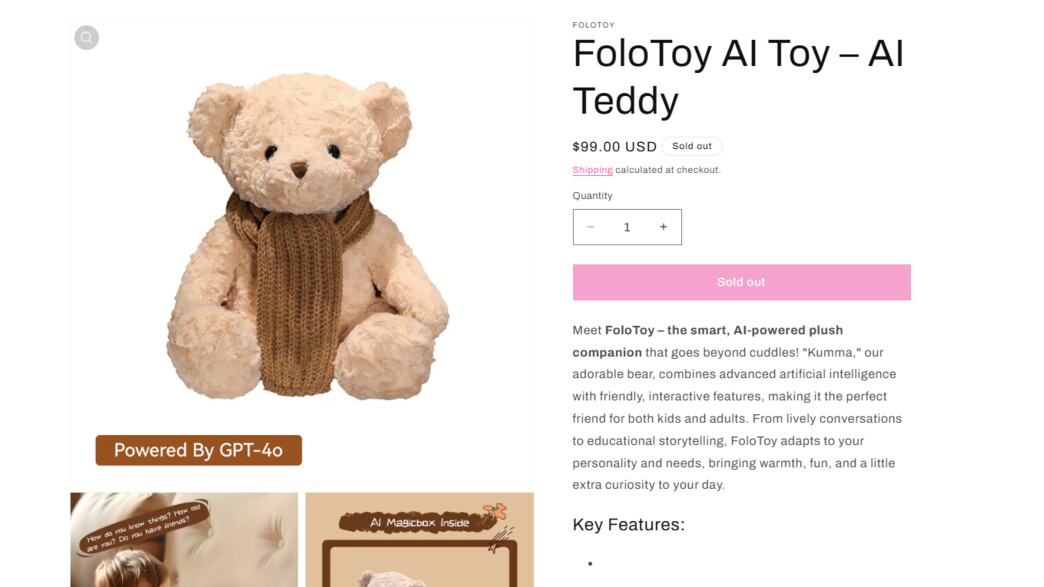Click the product description paragraph
The image size is (1044, 587).
(x=737, y=407)
